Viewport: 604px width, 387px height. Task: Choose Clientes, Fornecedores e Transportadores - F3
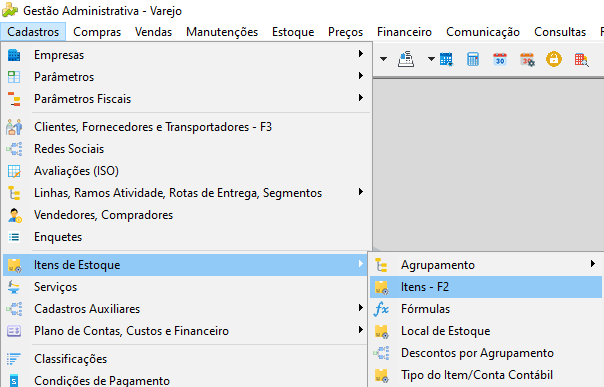tap(186, 127)
